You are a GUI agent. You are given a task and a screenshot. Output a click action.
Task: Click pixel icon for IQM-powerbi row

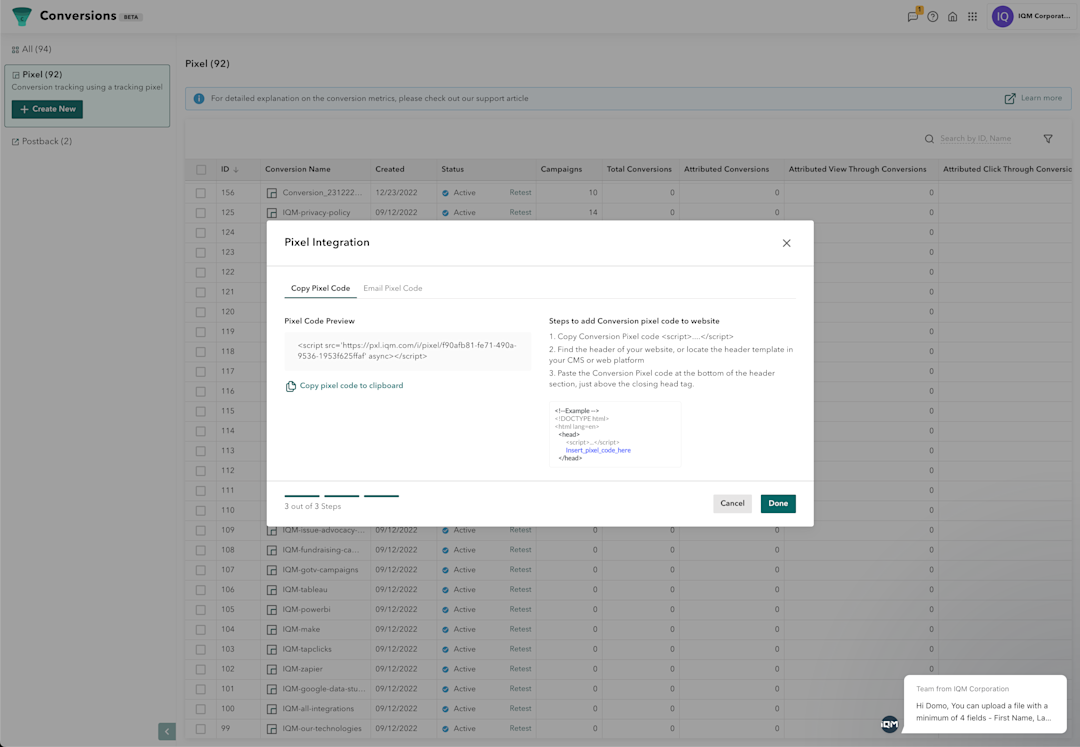tap(272, 610)
